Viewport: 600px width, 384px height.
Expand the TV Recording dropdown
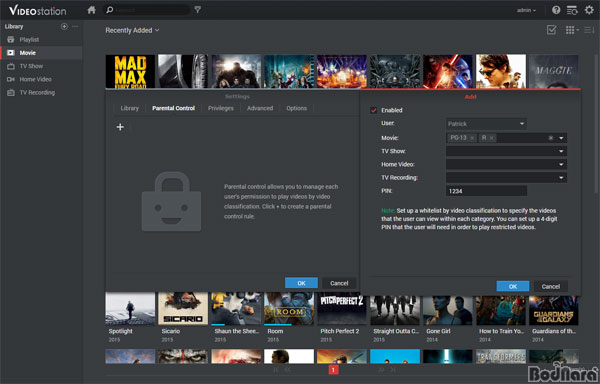tap(561, 178)
